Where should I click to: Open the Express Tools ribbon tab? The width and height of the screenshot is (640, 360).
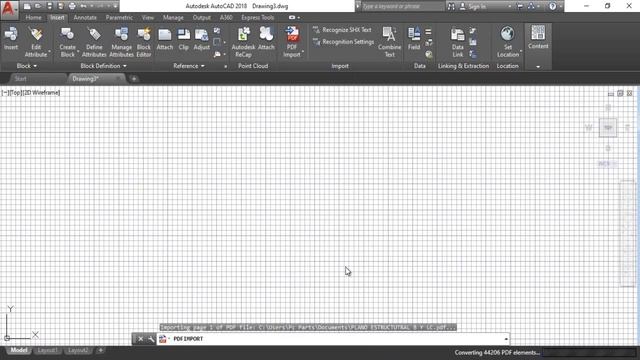point(258,18)
